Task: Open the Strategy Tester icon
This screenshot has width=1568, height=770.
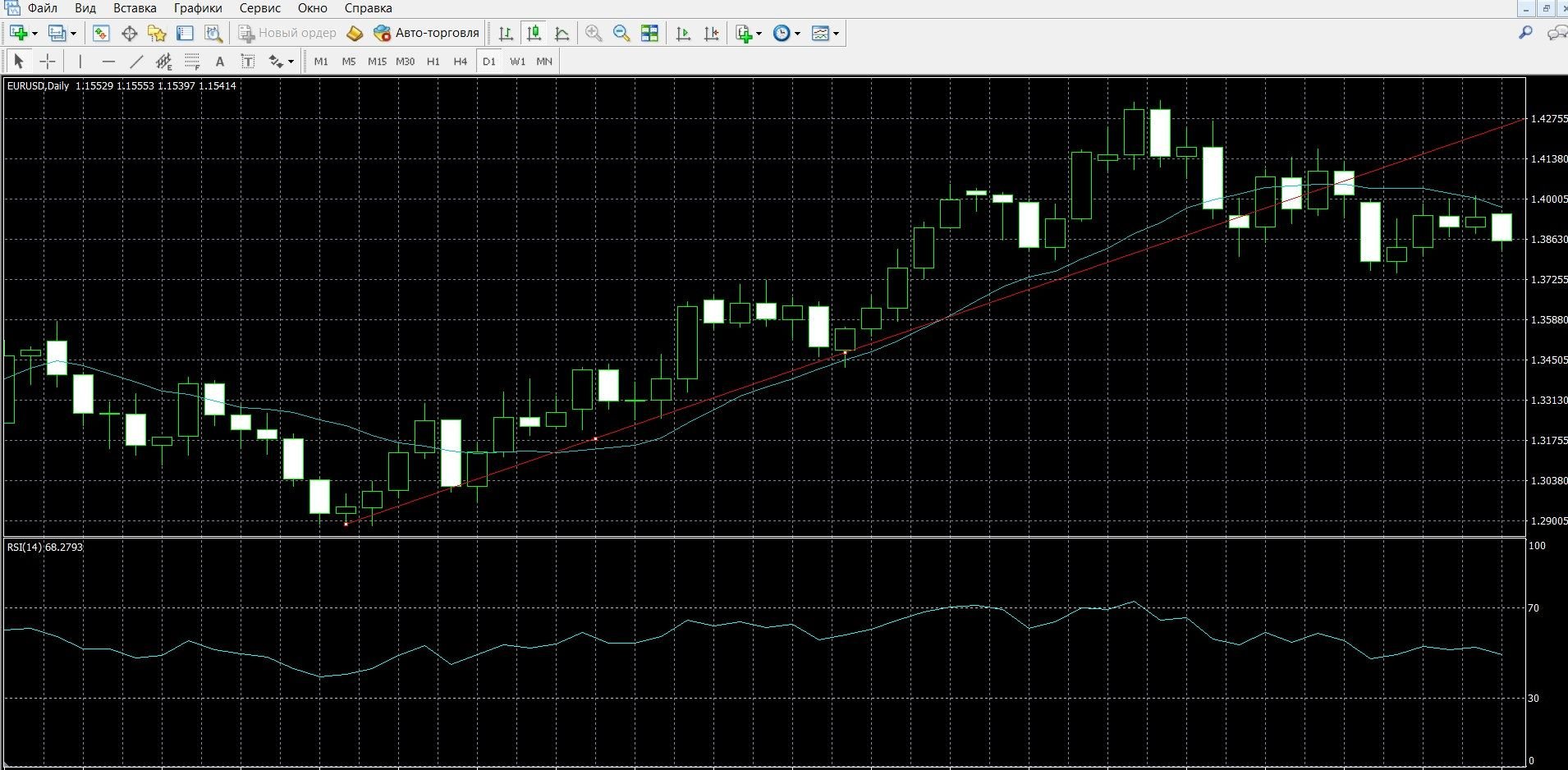Action: pyautogui.click(x=213, y=34)
